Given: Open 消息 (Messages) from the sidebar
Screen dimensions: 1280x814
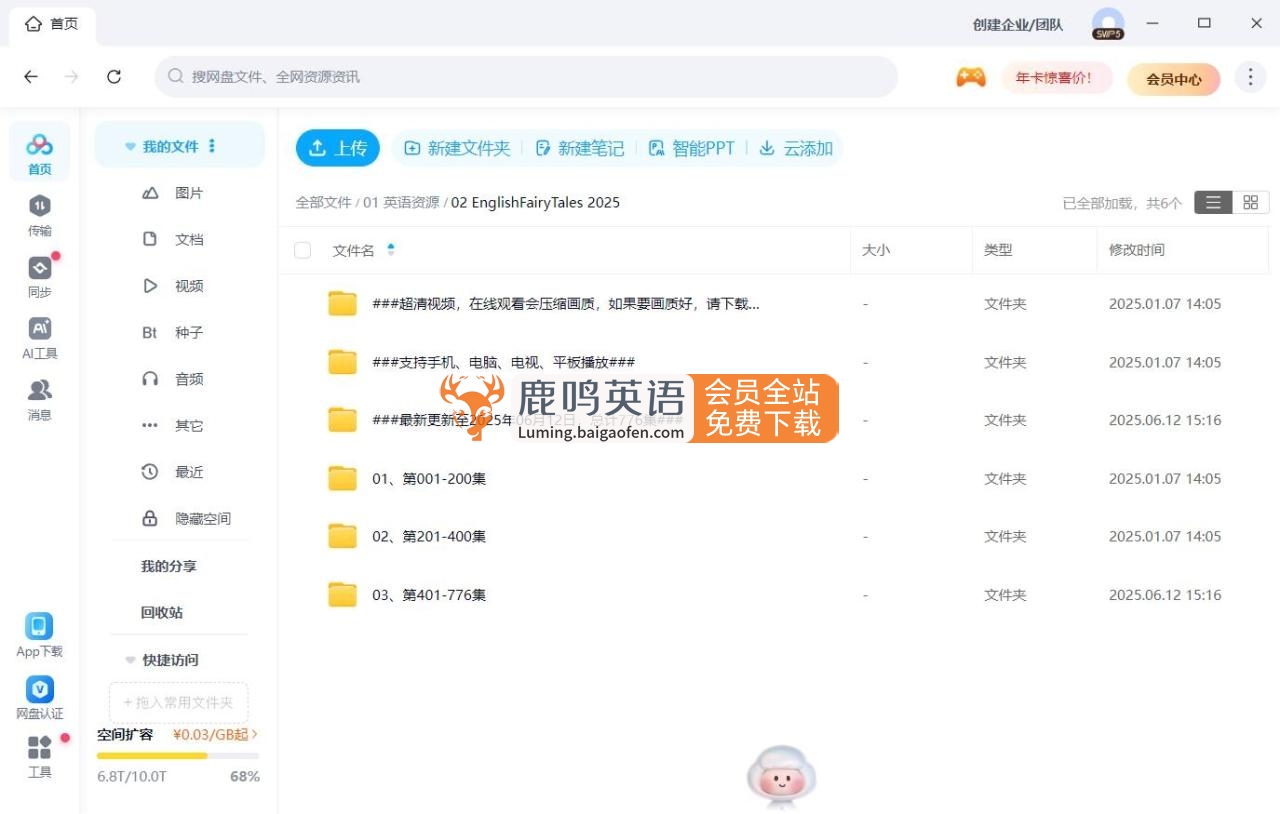Looking at the screenshot, I should point(39,399).
